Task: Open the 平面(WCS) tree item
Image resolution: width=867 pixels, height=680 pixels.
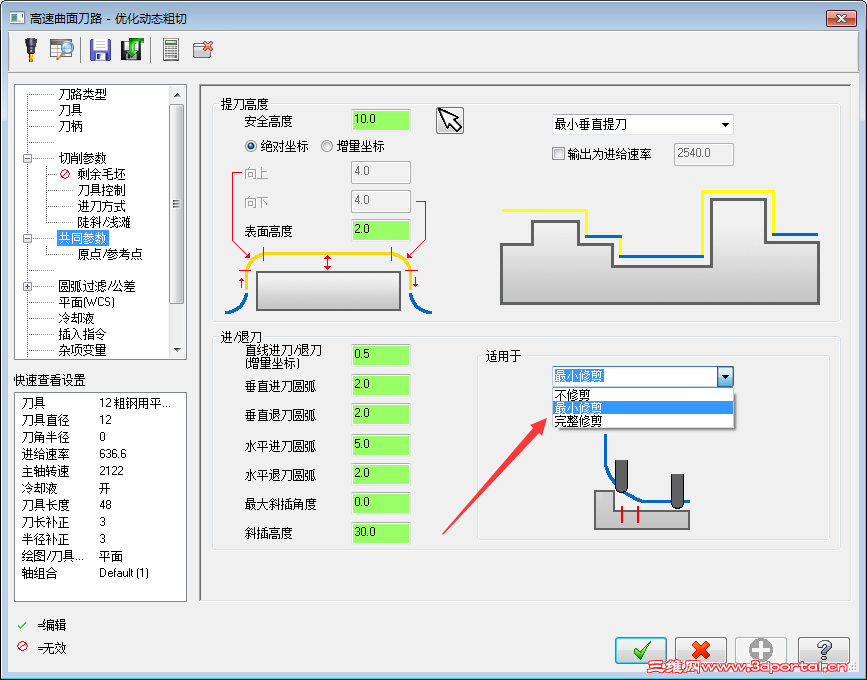Action: [86, 302]
